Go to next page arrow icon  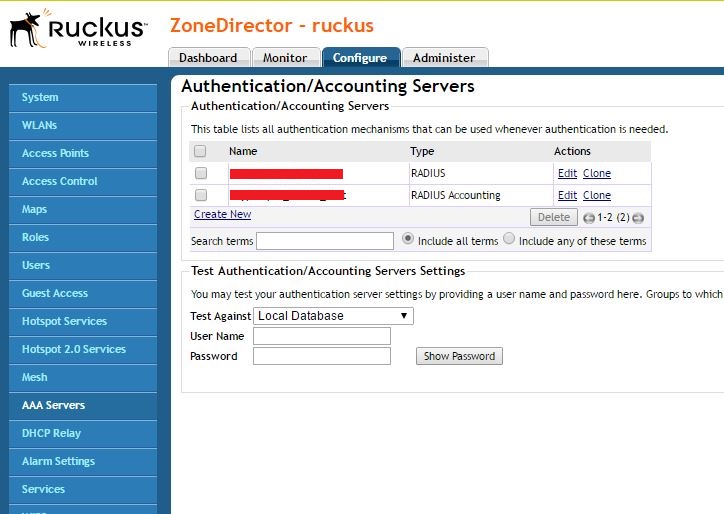point(638,218)
